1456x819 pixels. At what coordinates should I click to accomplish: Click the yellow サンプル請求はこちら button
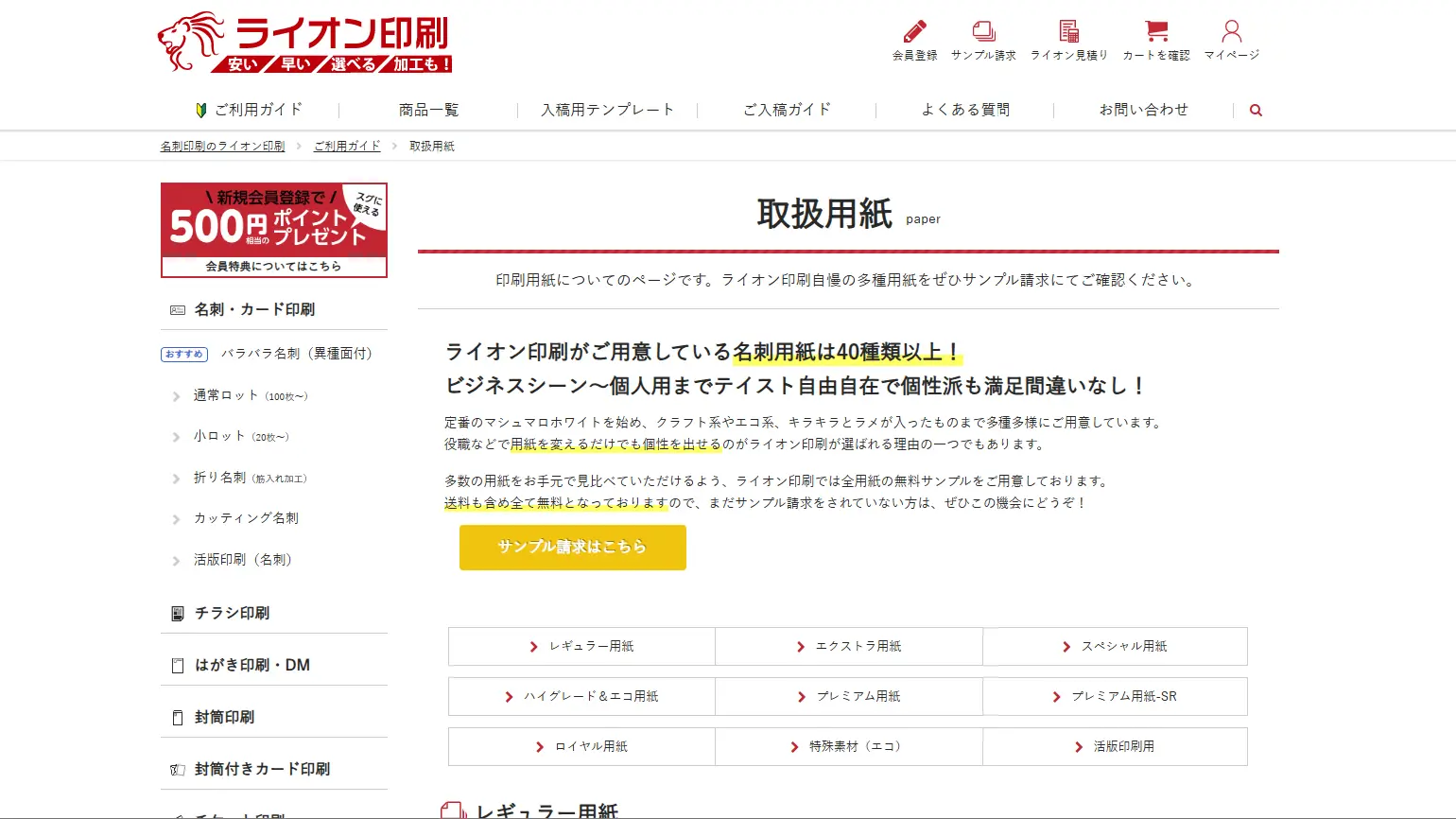pyautogui.click(x=573, y=548)
